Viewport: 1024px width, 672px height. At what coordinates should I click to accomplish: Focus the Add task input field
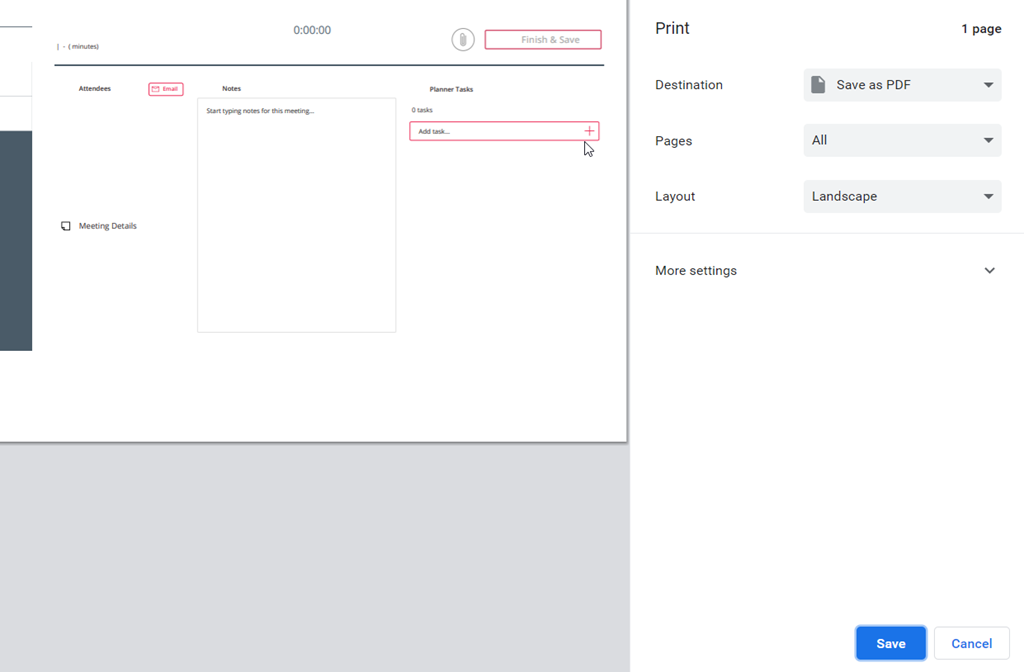[495, 131]
